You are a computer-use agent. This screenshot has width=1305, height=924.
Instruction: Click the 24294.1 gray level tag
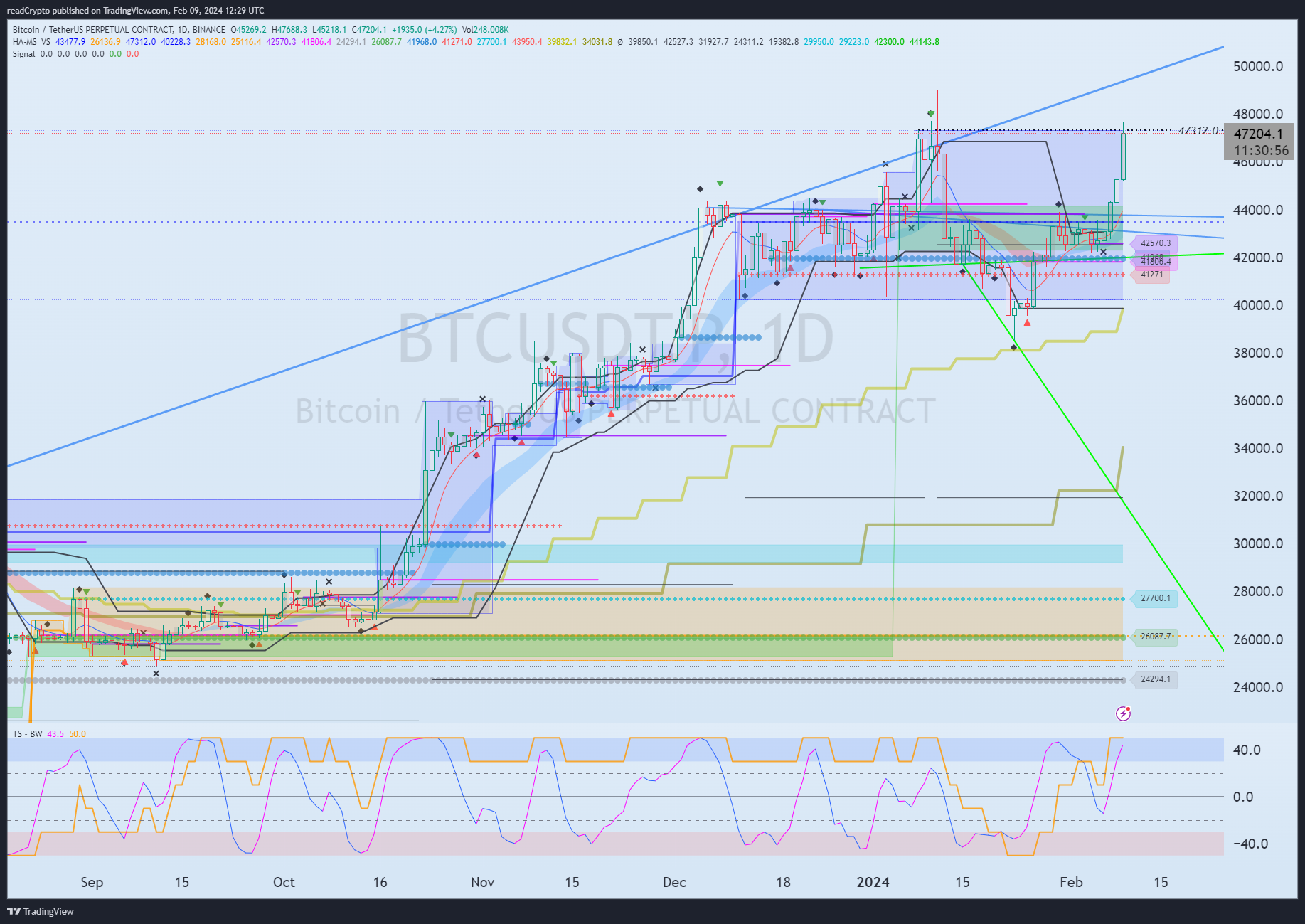pyautogui.click(x=1155, y=679)
